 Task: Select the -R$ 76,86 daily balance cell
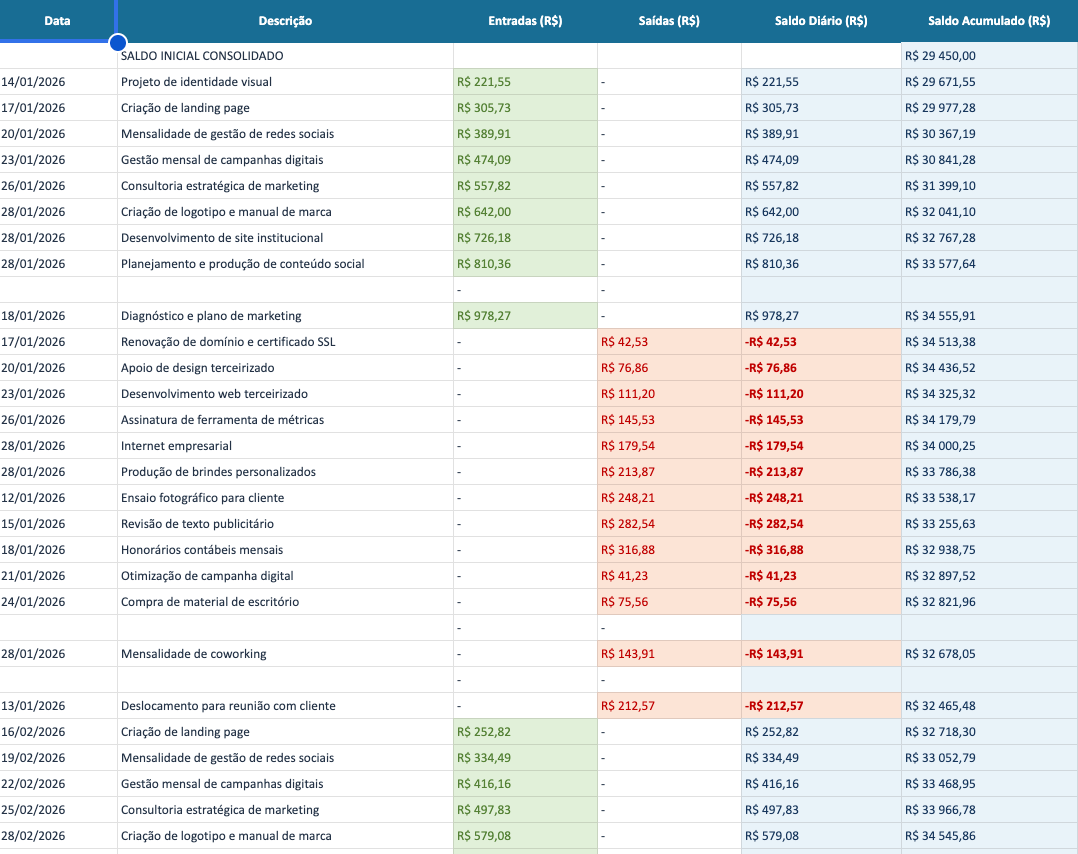click(x=821, y=368)
